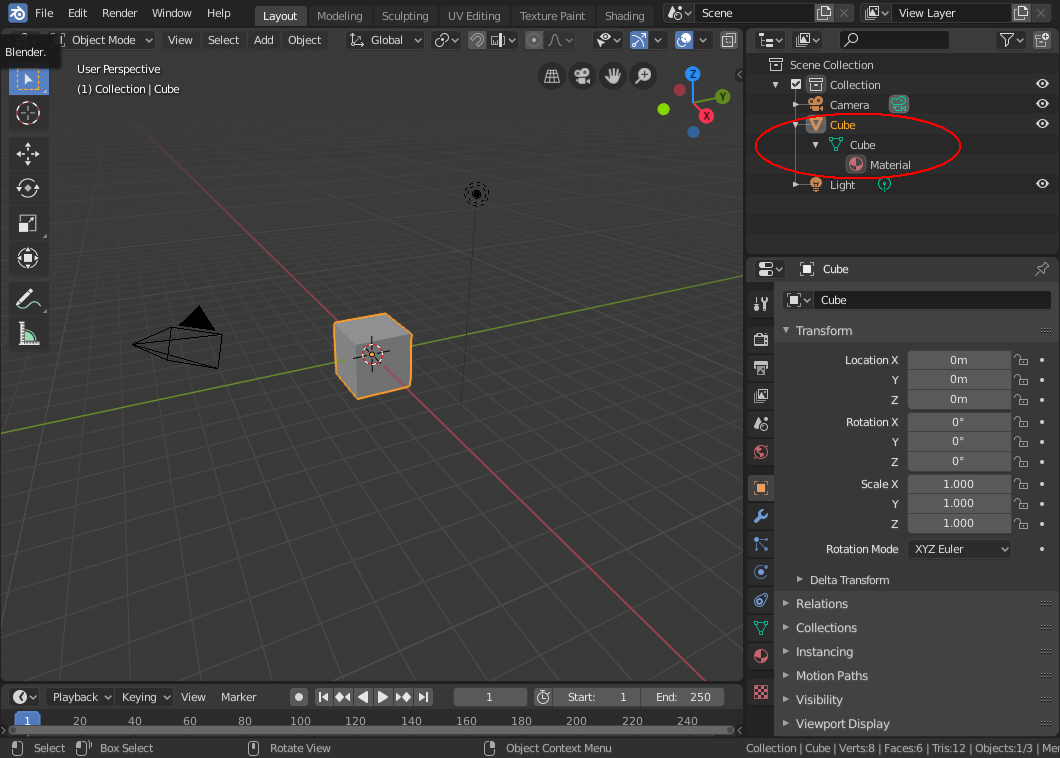This screenshot has width=1060, height=758.
Task: Open the Physics properties tab
Action: tap(761, 572)
